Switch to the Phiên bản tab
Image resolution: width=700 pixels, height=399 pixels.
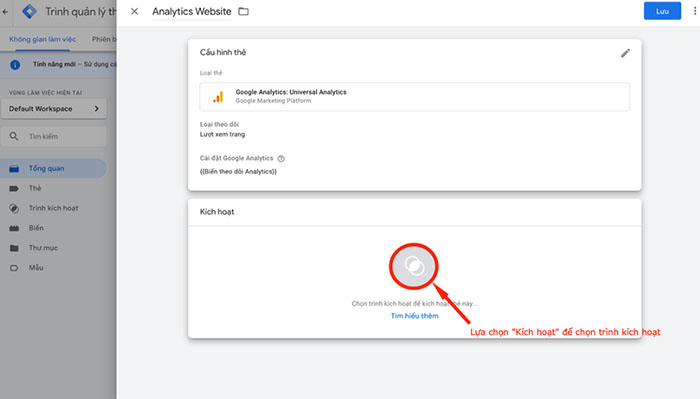pos(104,39)
